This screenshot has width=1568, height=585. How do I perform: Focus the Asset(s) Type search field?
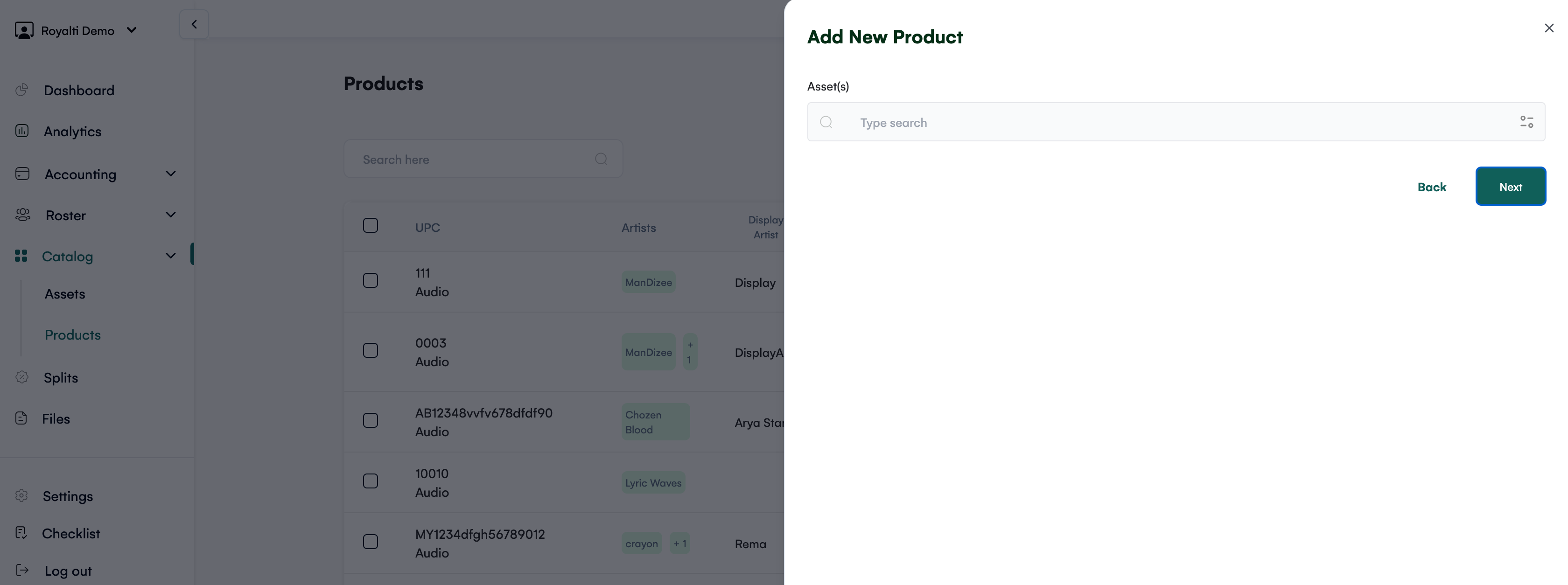(1176, 122)
